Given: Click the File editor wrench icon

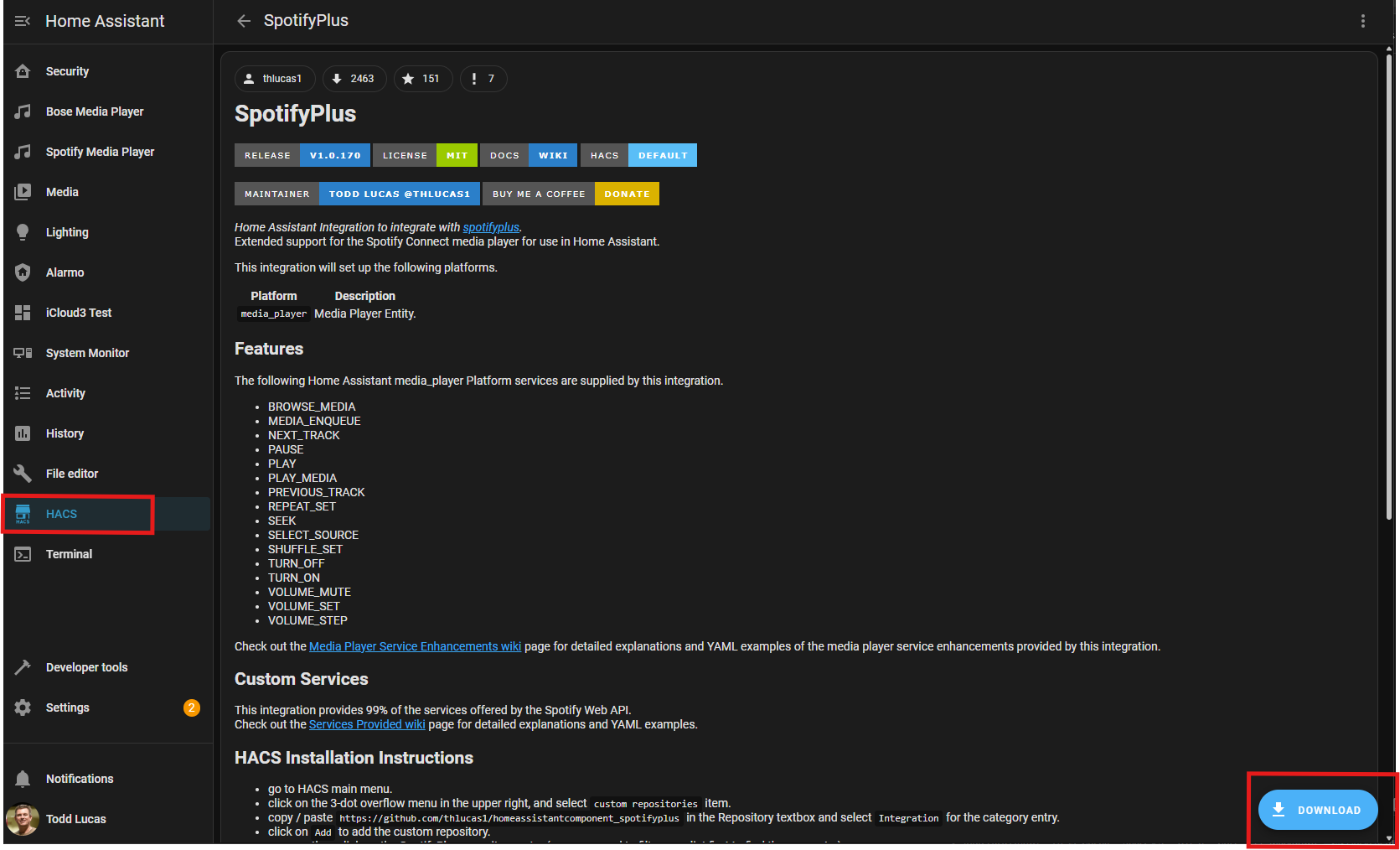Looking at the screenshot, I should [x=23, y=474].
